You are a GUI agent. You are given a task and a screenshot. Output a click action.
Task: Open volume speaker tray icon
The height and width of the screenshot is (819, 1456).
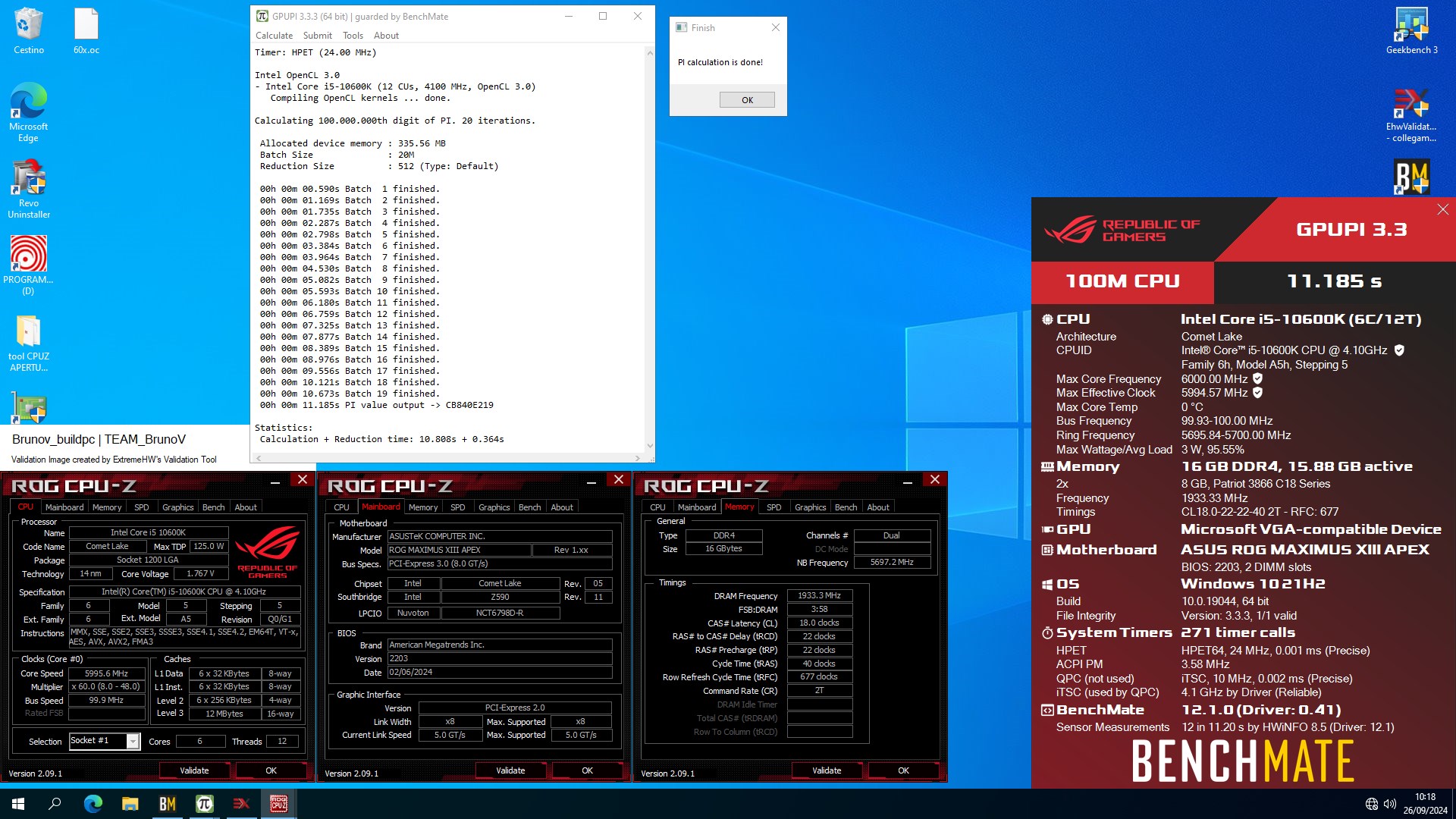[1390, 804]
